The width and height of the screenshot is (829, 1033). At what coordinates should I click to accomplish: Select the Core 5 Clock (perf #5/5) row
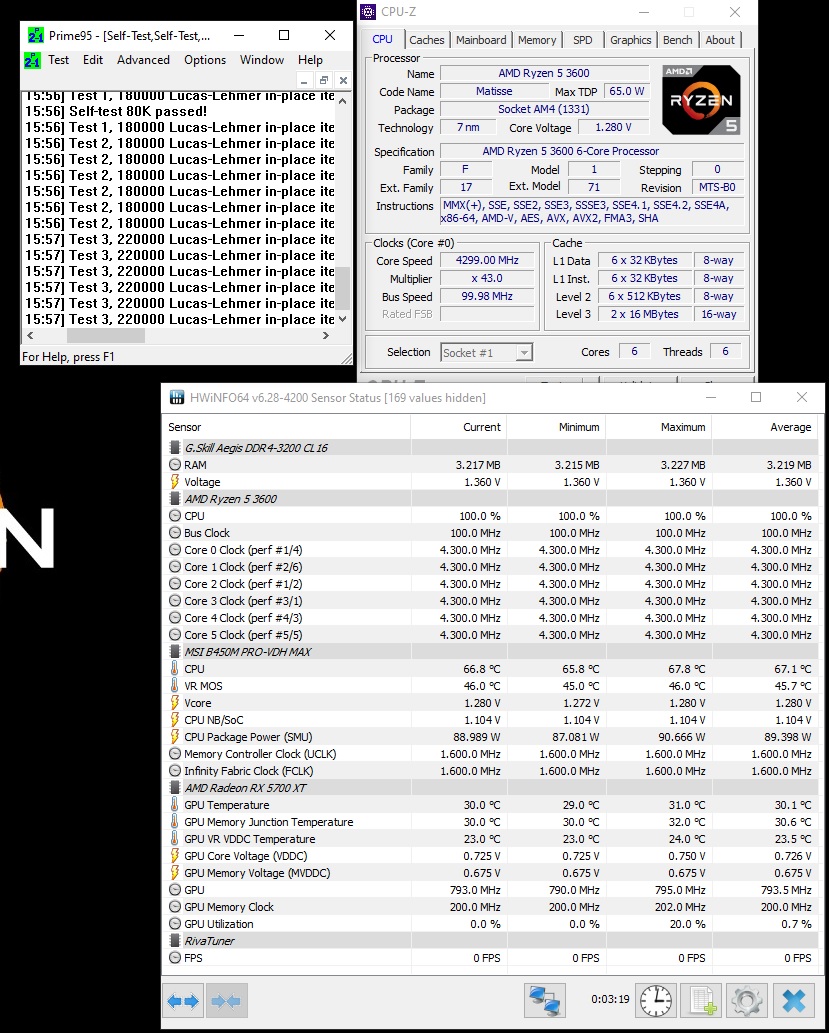coord(490,635)
